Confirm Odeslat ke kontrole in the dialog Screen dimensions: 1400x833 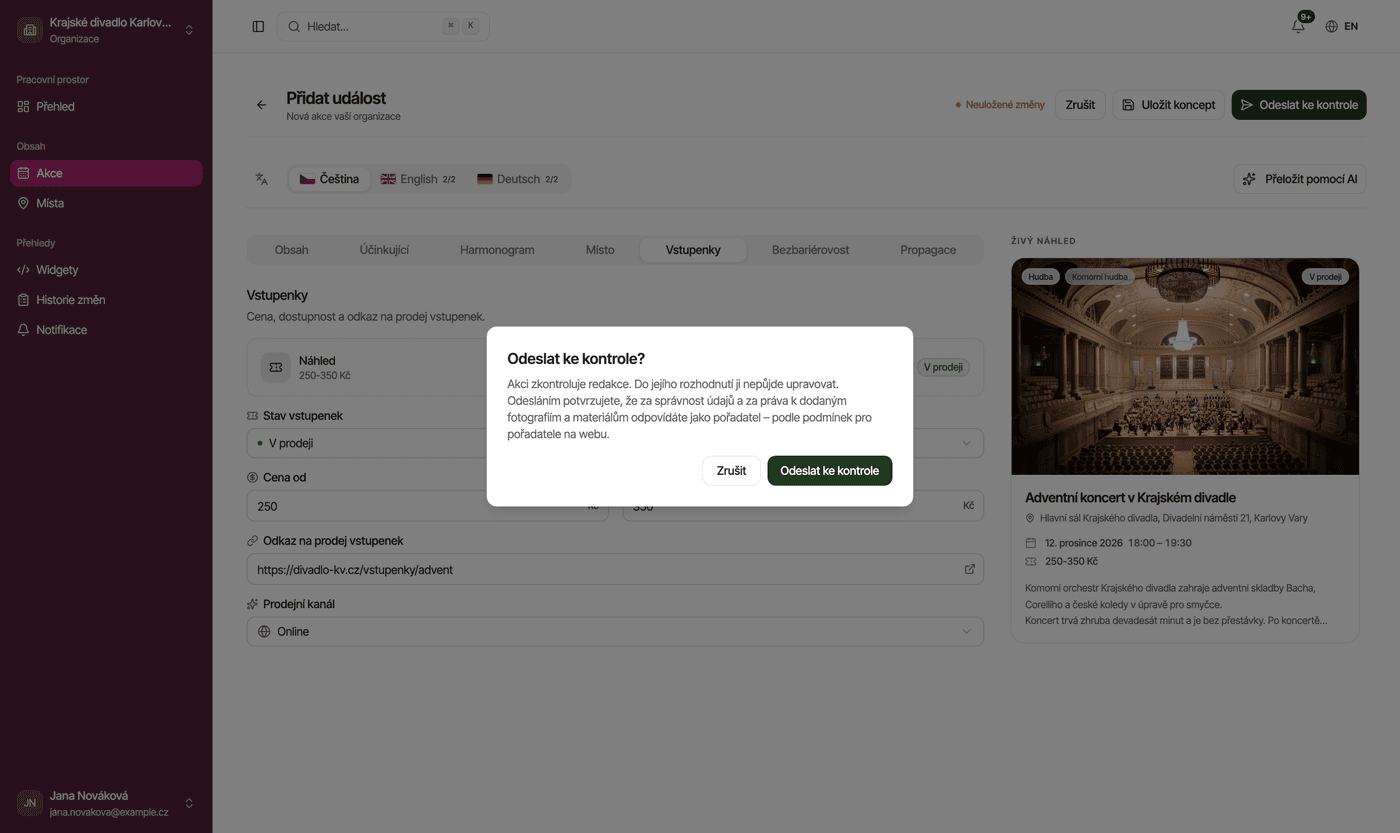click(x=830, y=471)
